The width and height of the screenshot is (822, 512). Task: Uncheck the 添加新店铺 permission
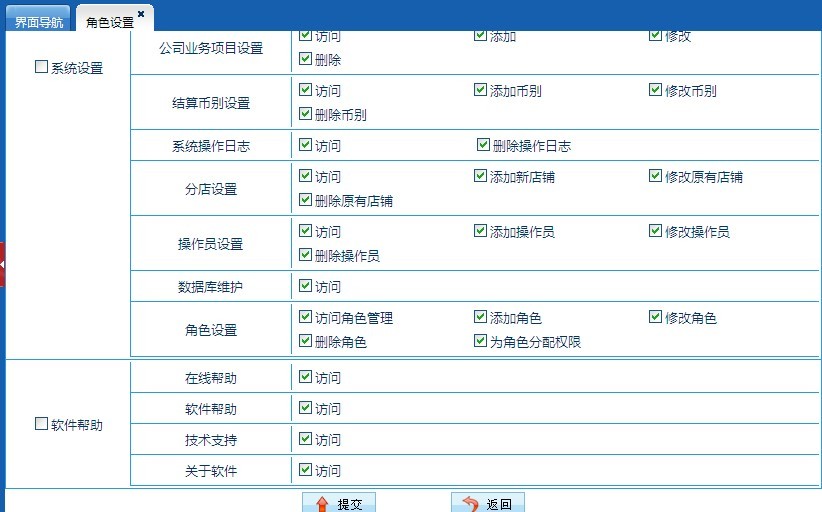[x=480, y=176]
